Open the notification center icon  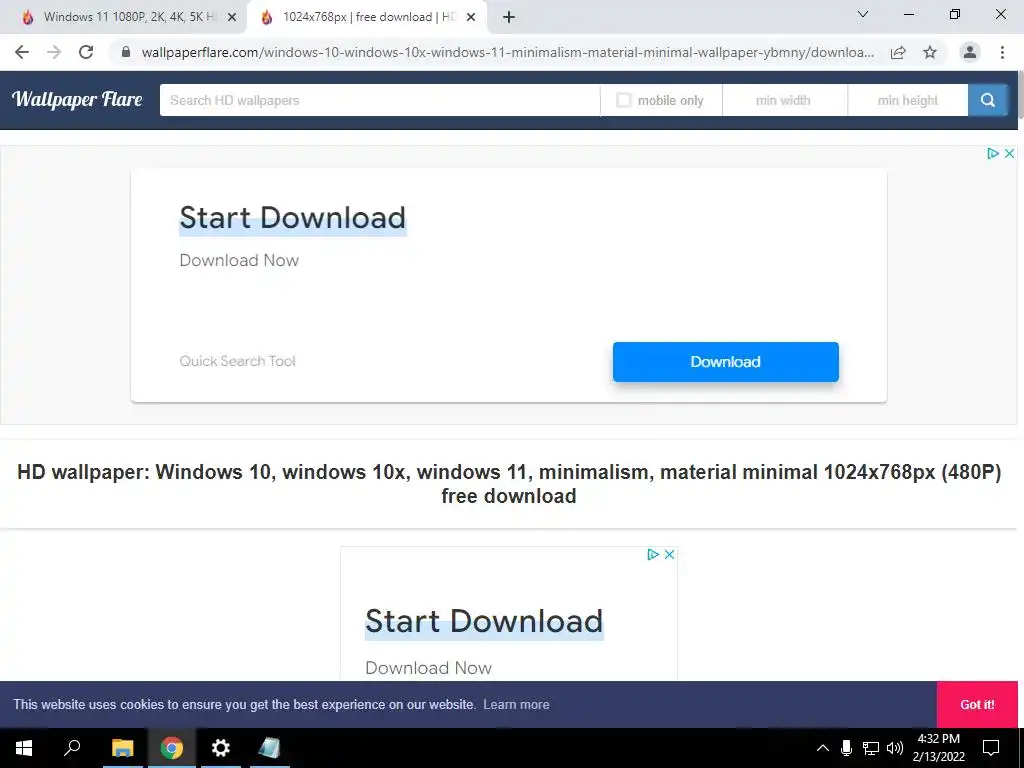(991, 748)
